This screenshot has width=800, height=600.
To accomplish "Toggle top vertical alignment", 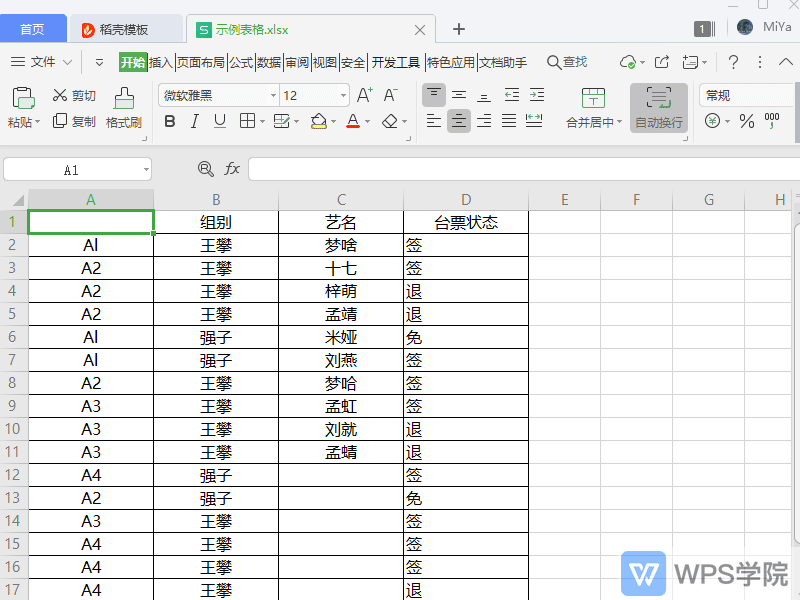I will coord(433,95).
